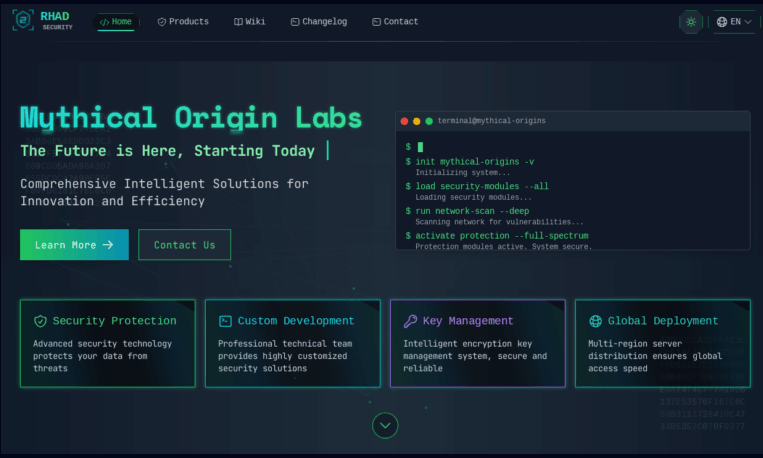The height and width of the screenshot is (458, 763).
Task: Navigate to the Changelog page
Action: (318, 22)
